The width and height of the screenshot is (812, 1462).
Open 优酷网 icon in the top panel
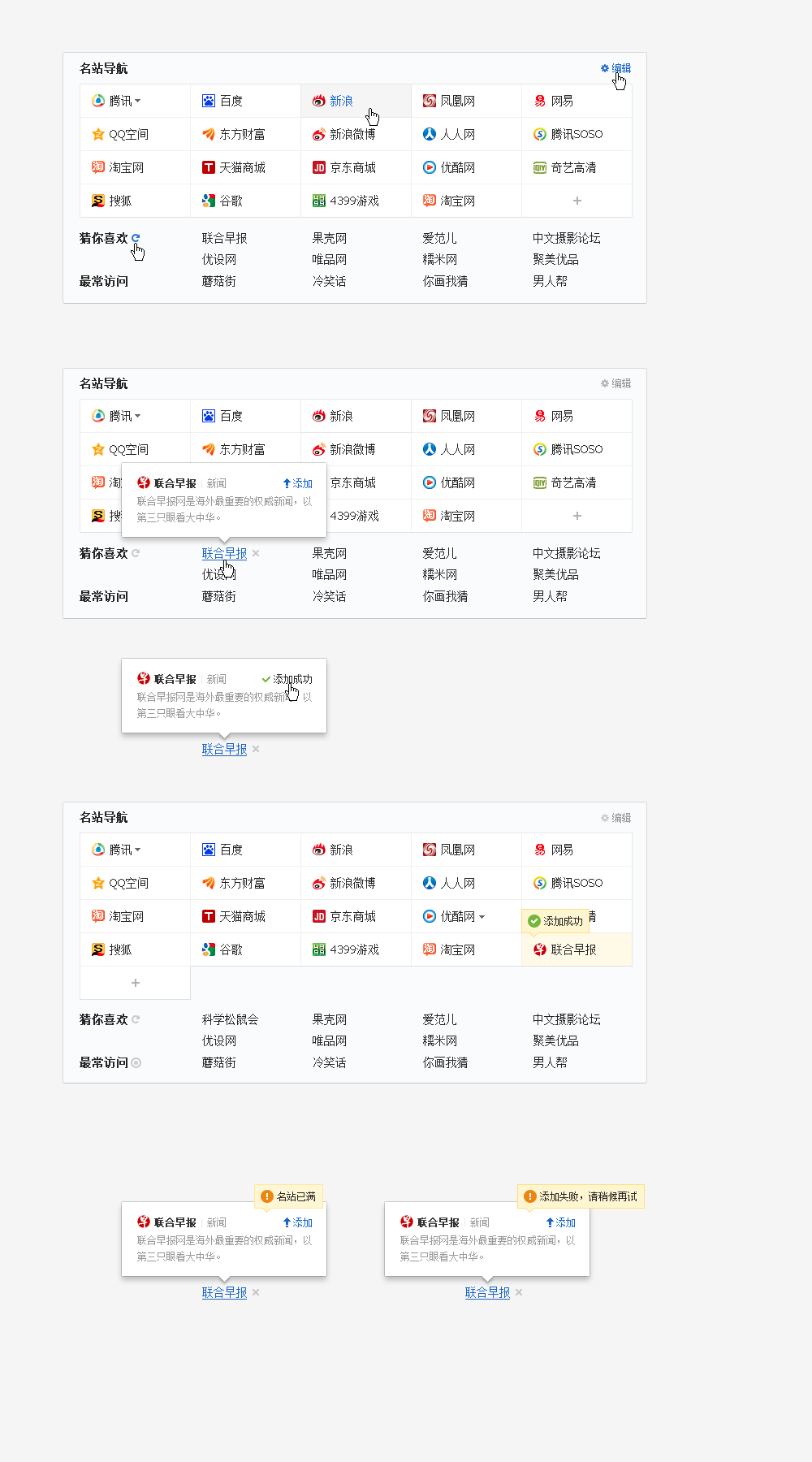coord(430,167)
